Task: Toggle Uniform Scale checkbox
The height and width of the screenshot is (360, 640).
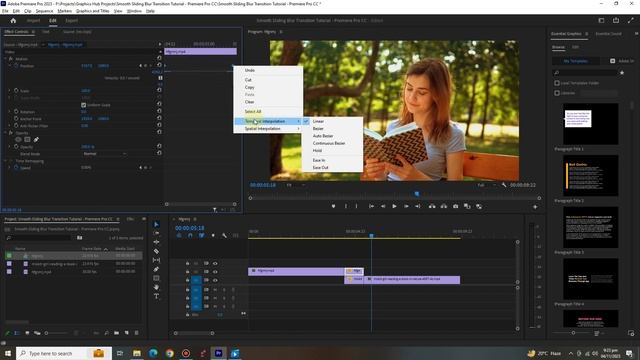Action: click(x=84, y=105)
